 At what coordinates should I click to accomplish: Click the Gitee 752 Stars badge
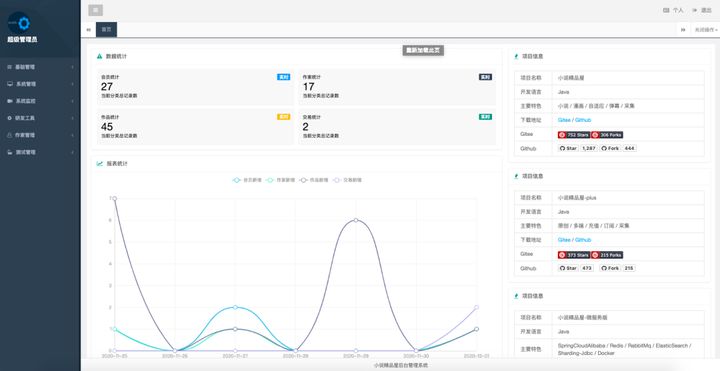[574, 135]
